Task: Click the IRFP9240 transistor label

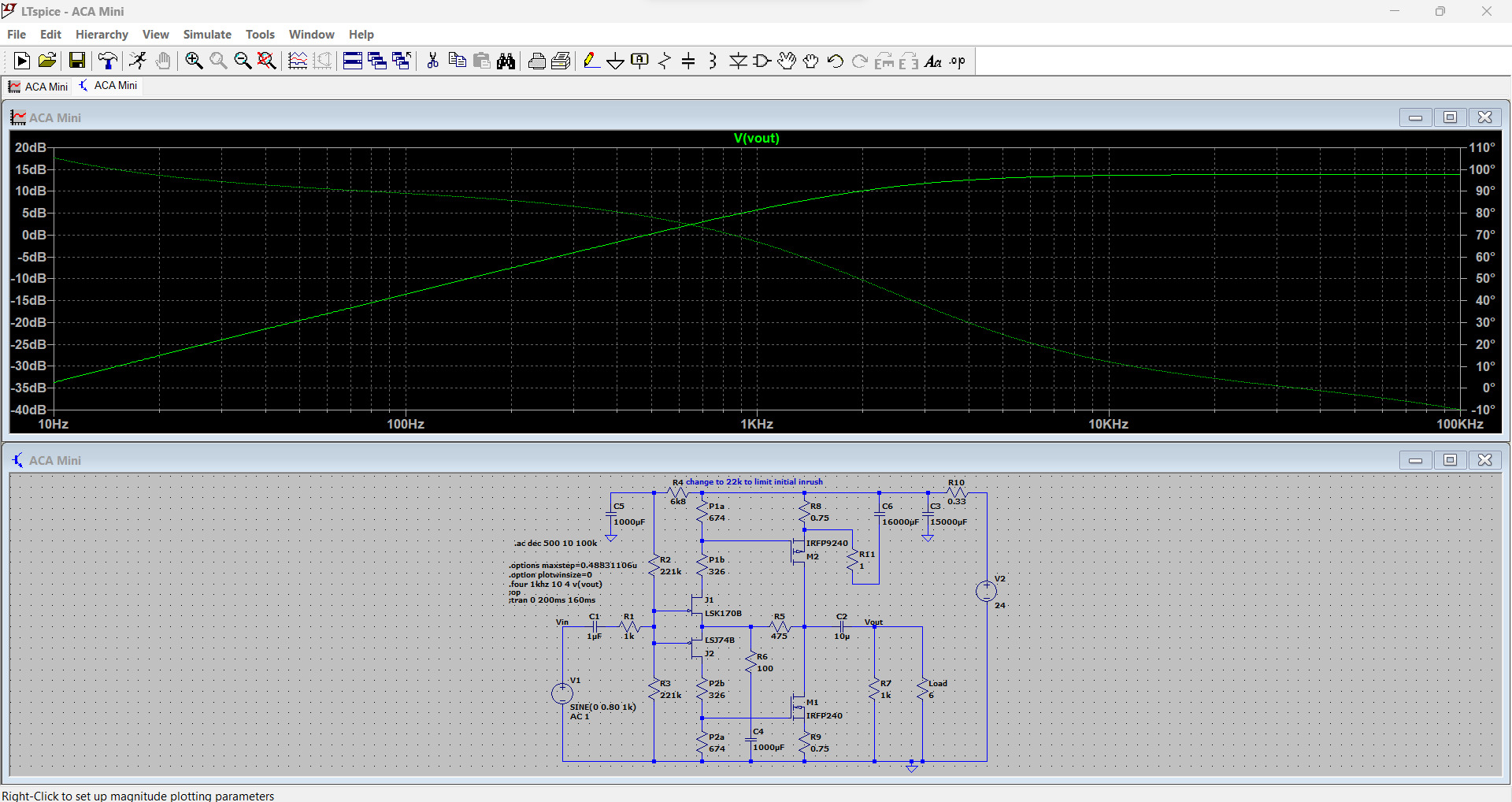Action: (827, 543)
